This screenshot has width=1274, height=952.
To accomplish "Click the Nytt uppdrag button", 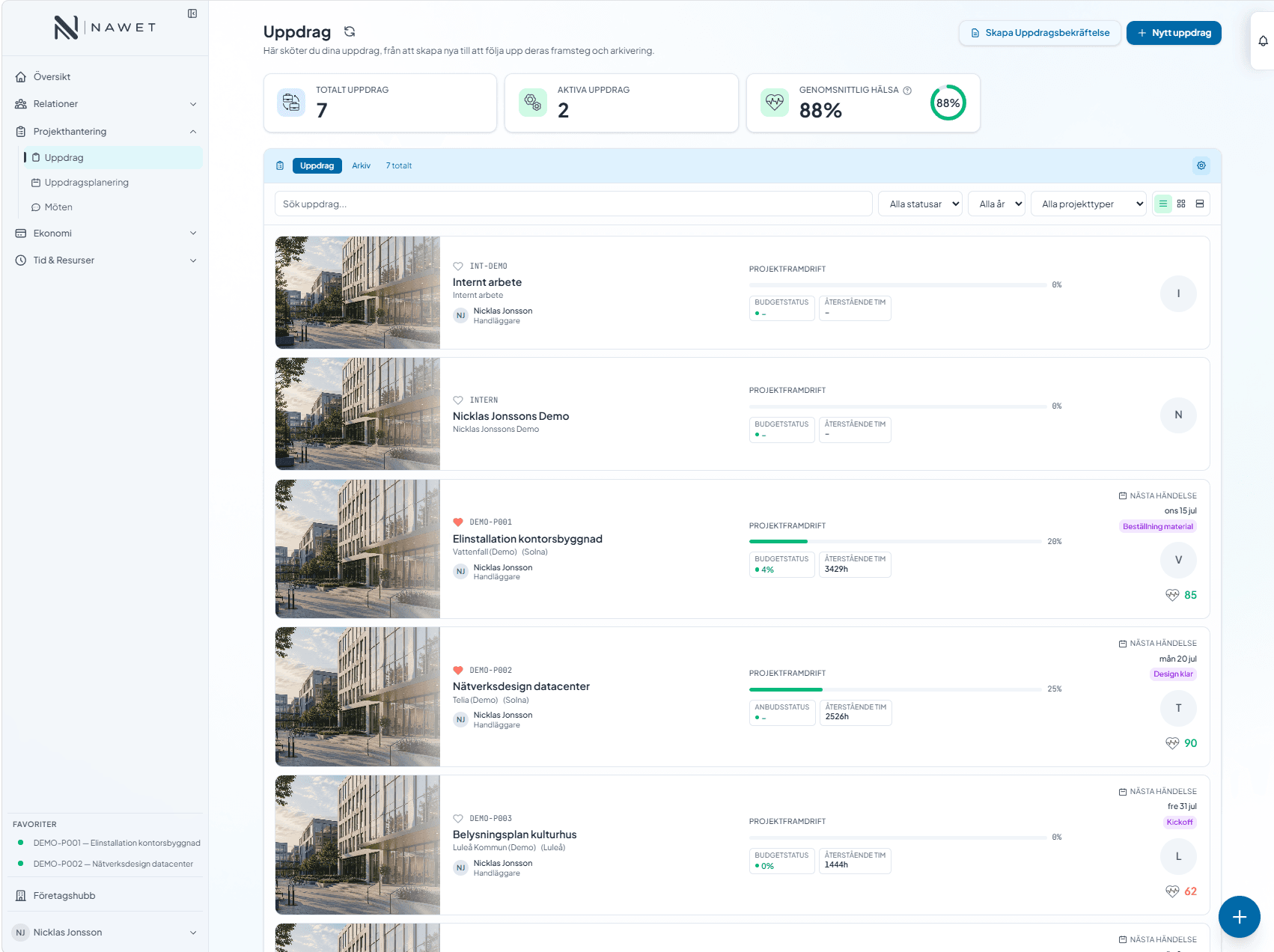I will [x=1174, y=33].
